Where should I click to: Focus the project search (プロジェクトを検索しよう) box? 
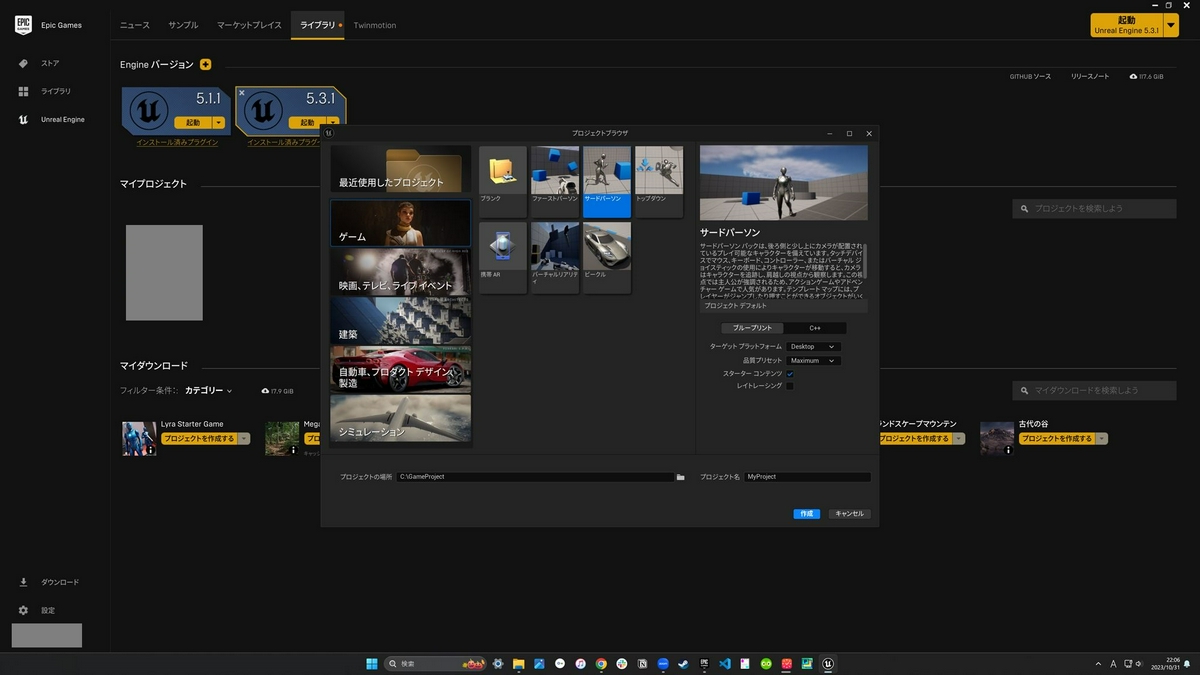[1094, 208]
